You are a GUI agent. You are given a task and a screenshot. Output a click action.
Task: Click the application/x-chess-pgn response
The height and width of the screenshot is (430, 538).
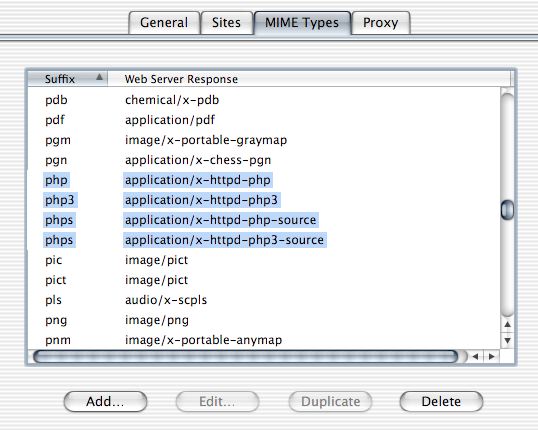(198, 160)
